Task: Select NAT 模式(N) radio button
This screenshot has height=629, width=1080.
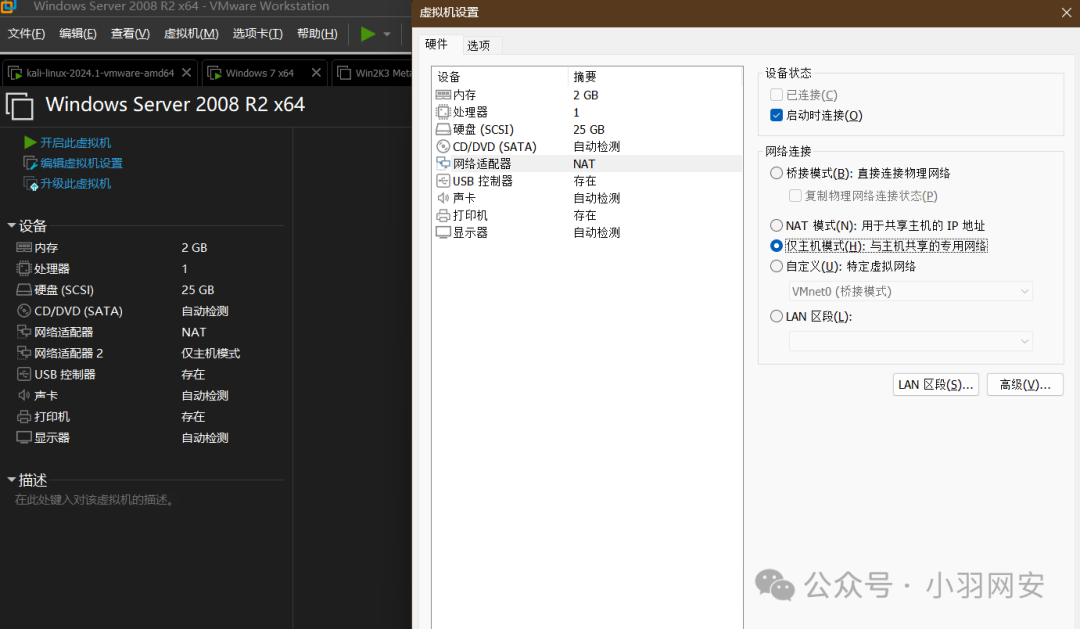Action: [x=776, y=225]
